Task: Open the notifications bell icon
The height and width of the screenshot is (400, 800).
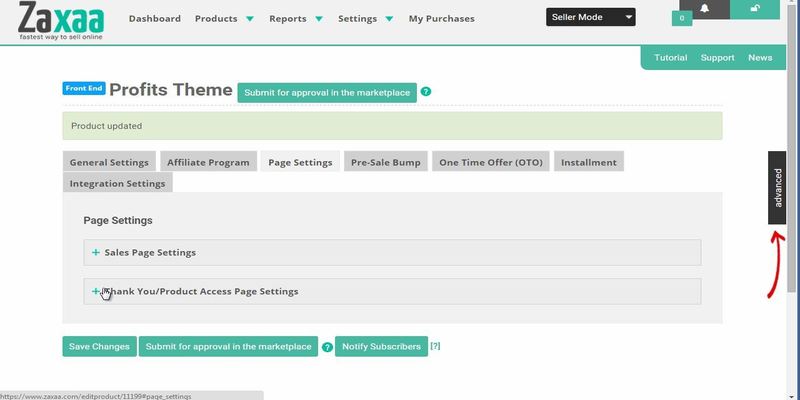Action: (x=705, y=9)
